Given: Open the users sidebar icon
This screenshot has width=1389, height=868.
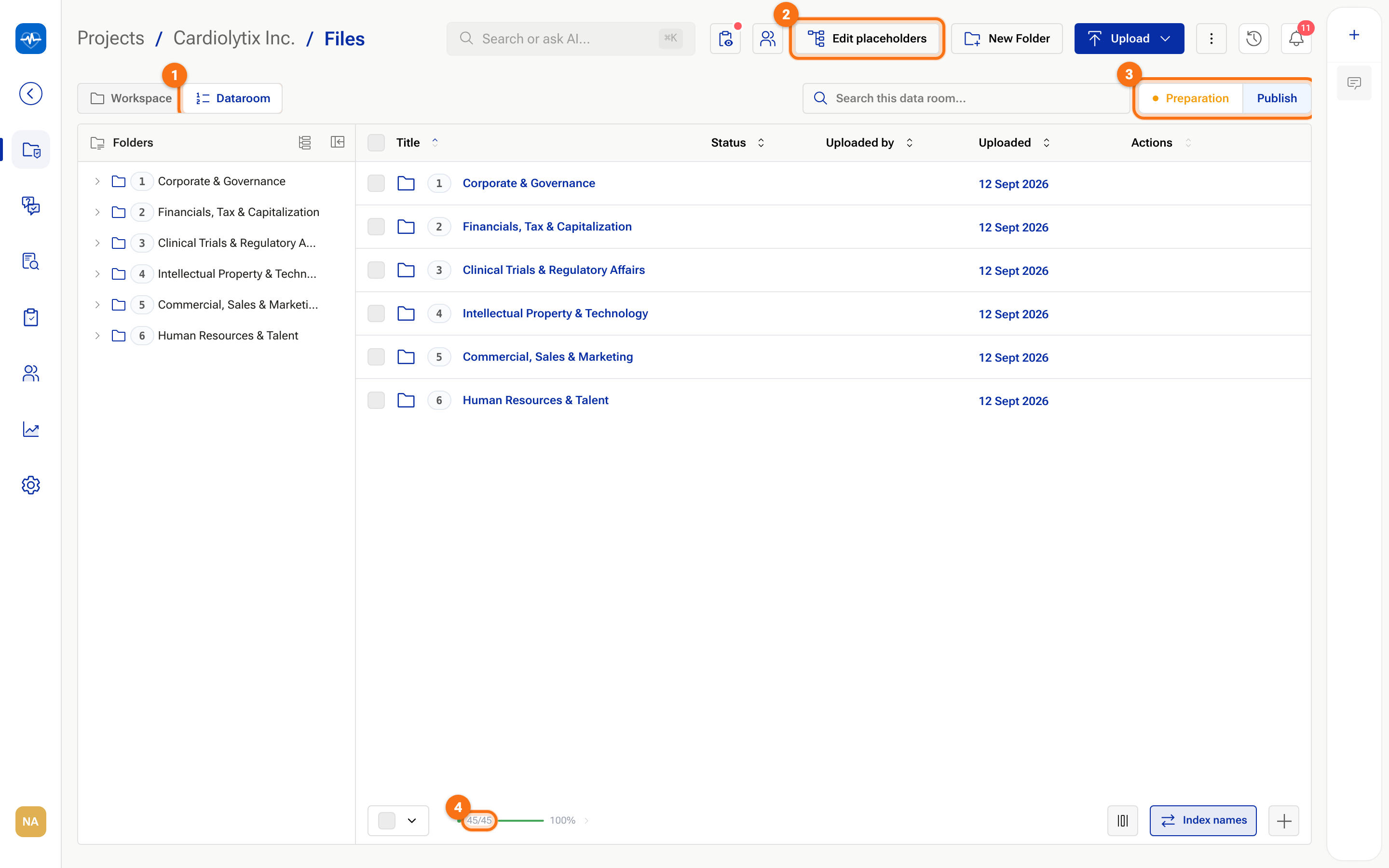Looking at the screenshot, I should (30, 373).
